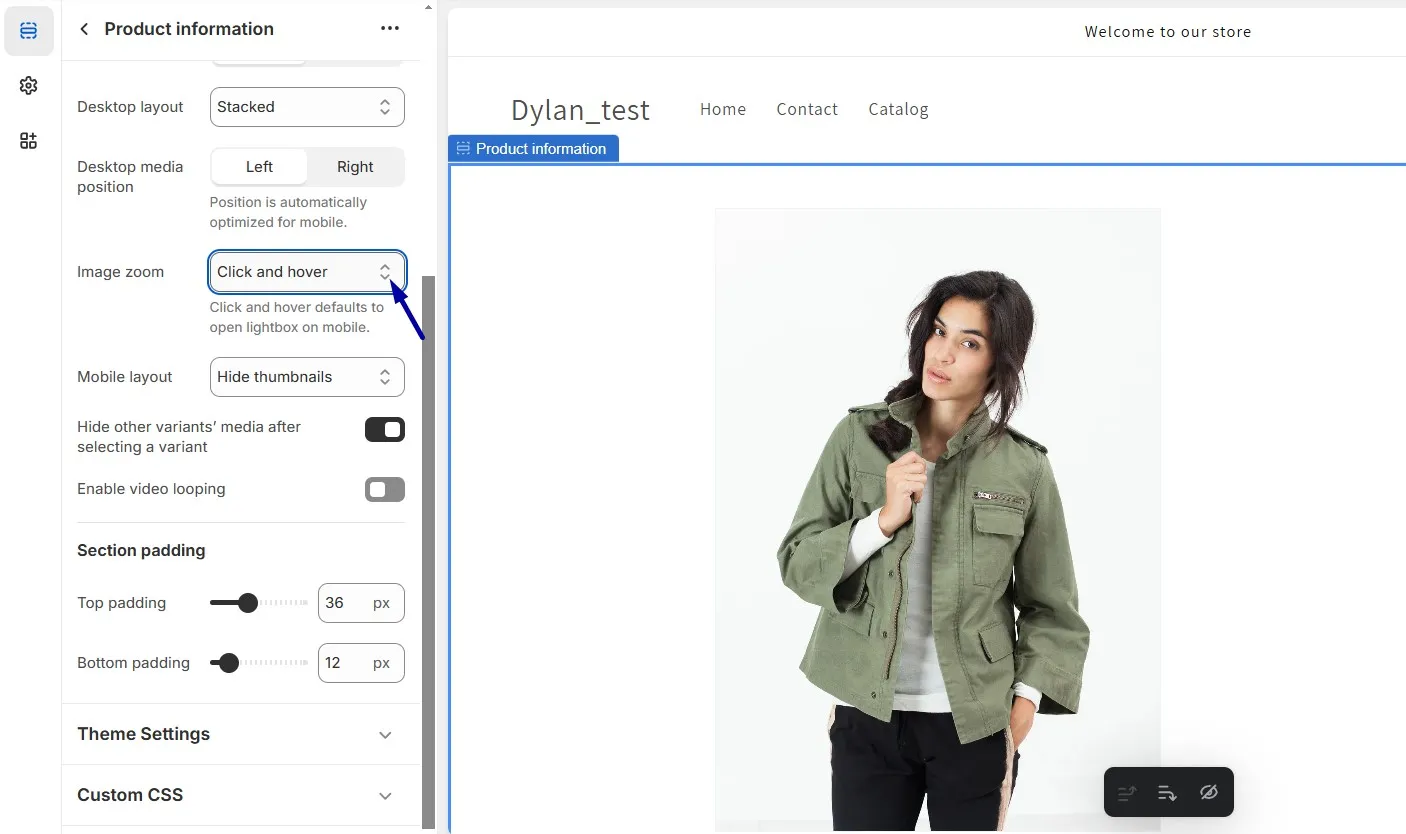1406x834 pixels.
Task: Click the Top padding value field
Action: 361,603
